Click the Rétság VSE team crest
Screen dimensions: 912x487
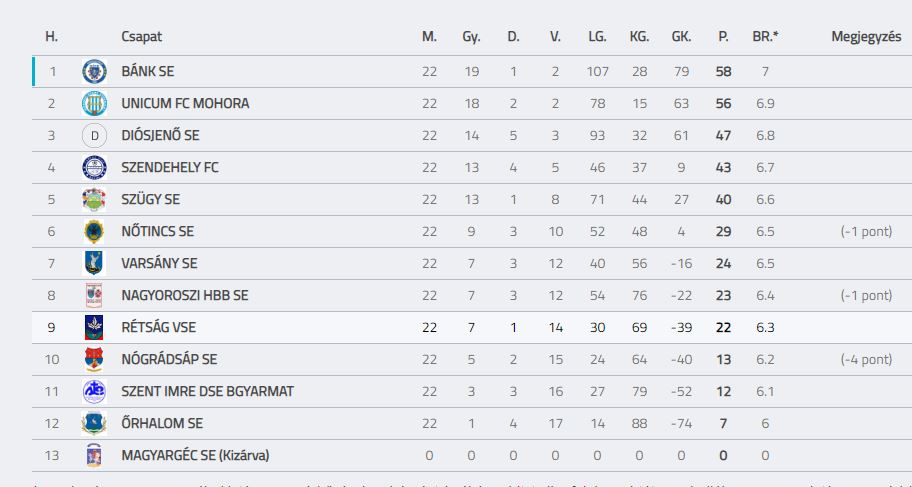click(94, 328)
